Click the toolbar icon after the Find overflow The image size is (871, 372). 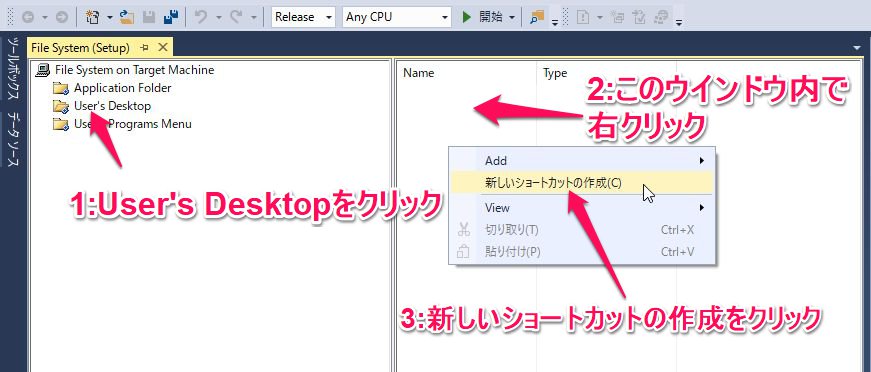pos(583,17)
